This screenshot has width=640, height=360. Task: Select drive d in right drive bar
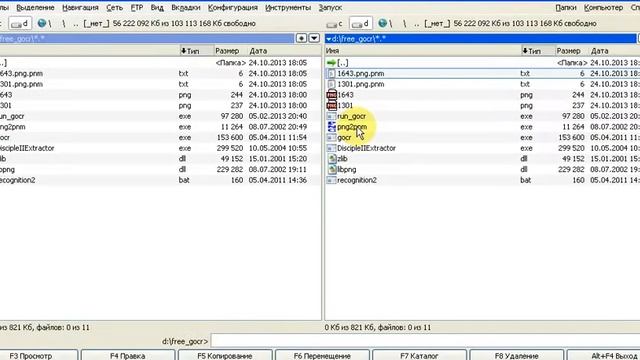coord(361,24)
